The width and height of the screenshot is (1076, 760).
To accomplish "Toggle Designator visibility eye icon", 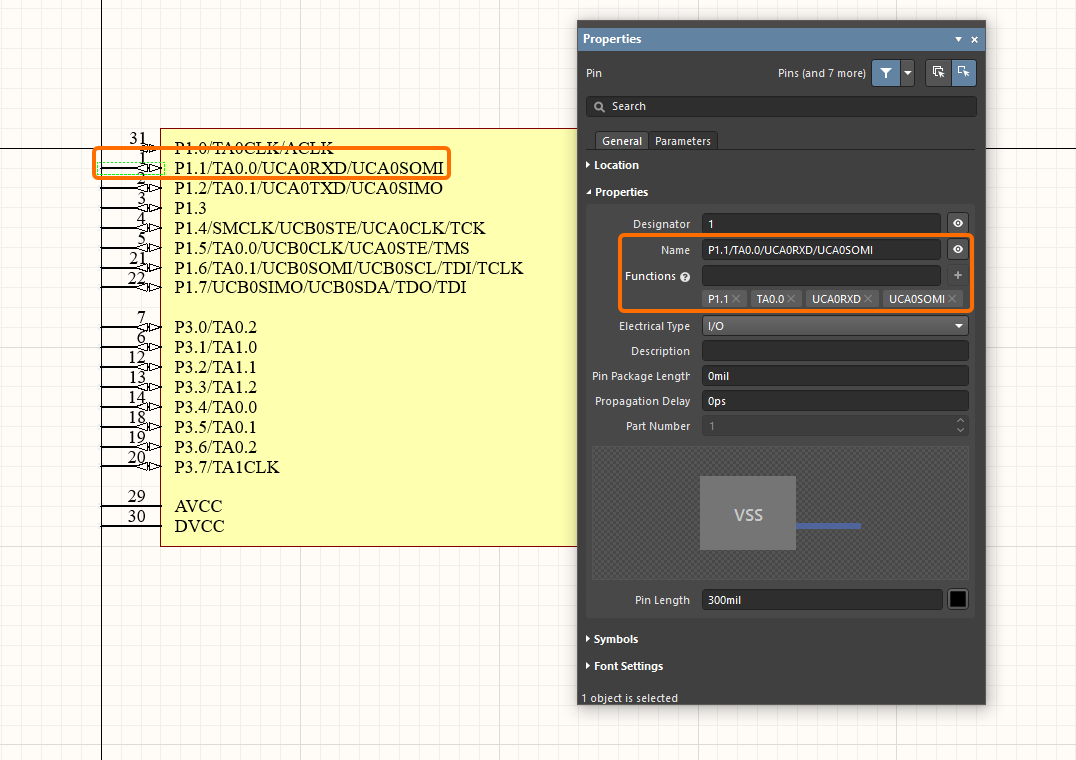I will (957, 224).
